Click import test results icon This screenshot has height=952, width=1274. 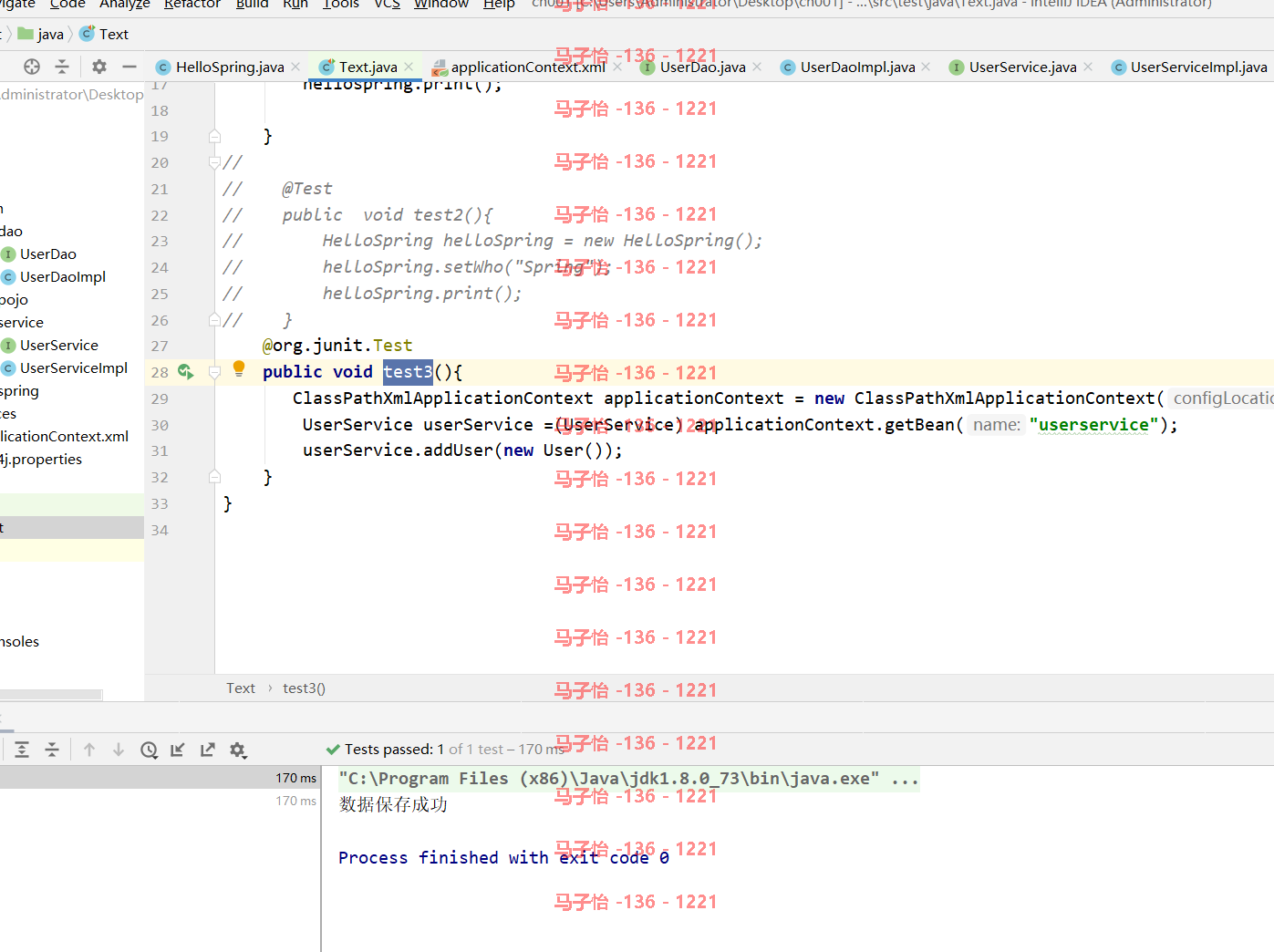click(x=178, y=750)
